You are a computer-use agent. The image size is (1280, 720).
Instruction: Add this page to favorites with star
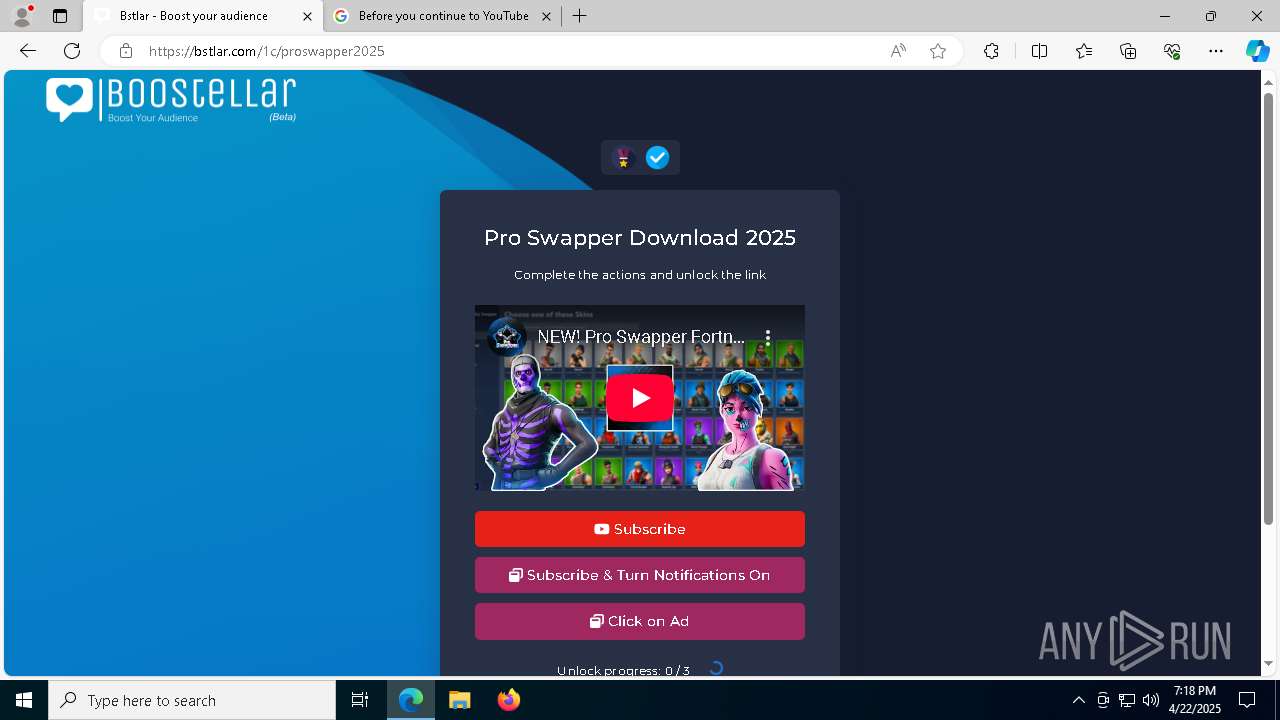click(x=938, y=51)
